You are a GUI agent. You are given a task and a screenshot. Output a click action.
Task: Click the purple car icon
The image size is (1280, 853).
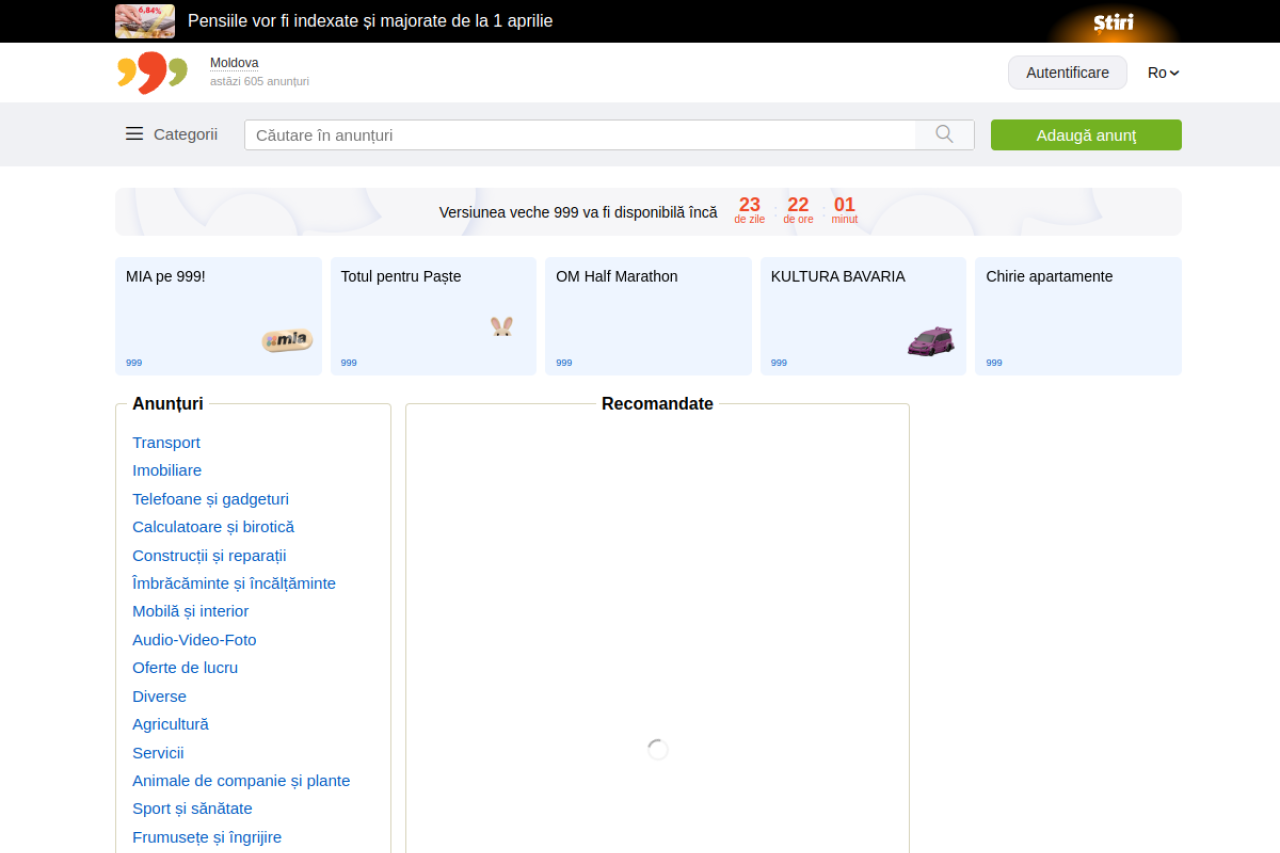click(x=930, y=341)
